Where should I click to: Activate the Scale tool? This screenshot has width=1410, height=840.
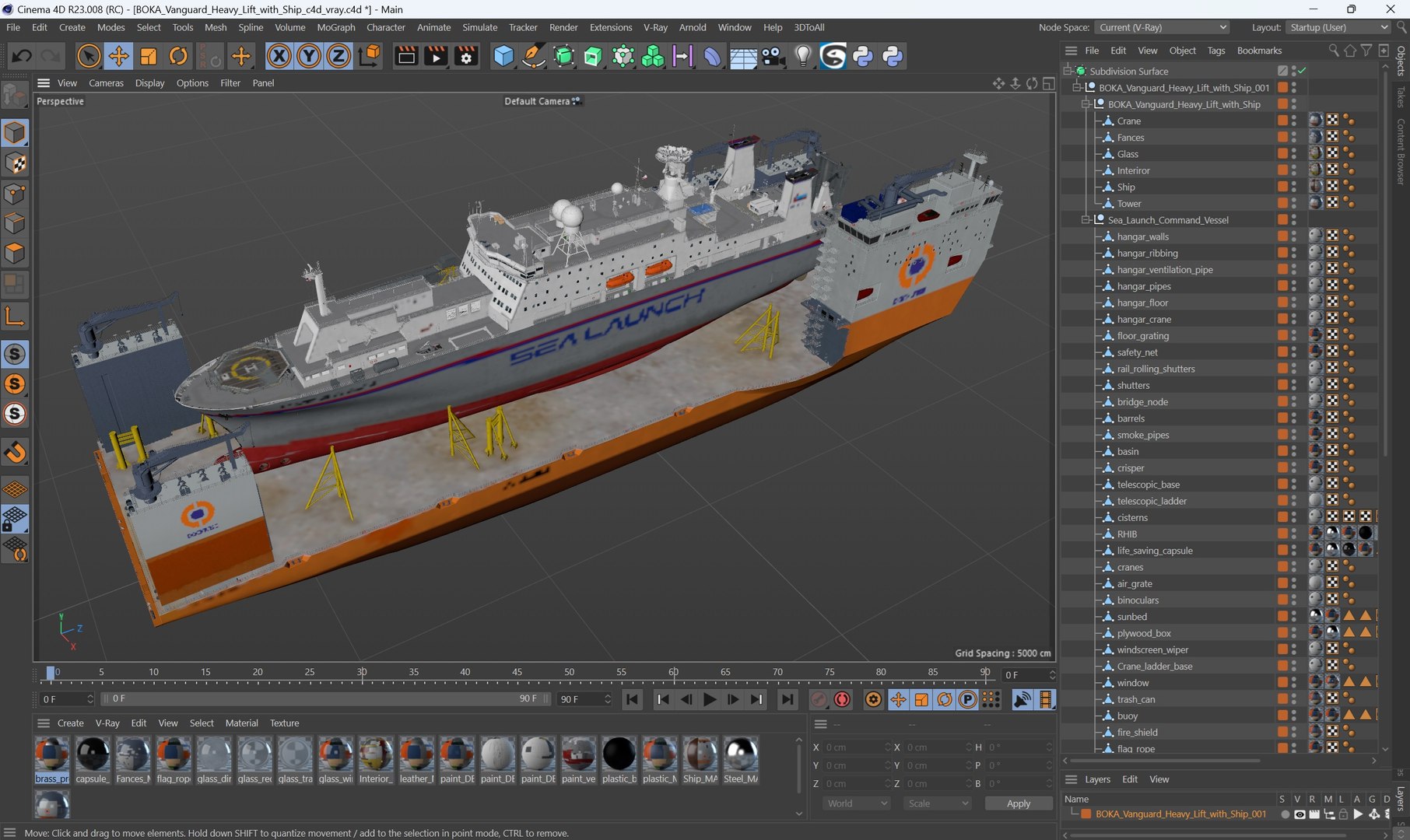[148, 56]
